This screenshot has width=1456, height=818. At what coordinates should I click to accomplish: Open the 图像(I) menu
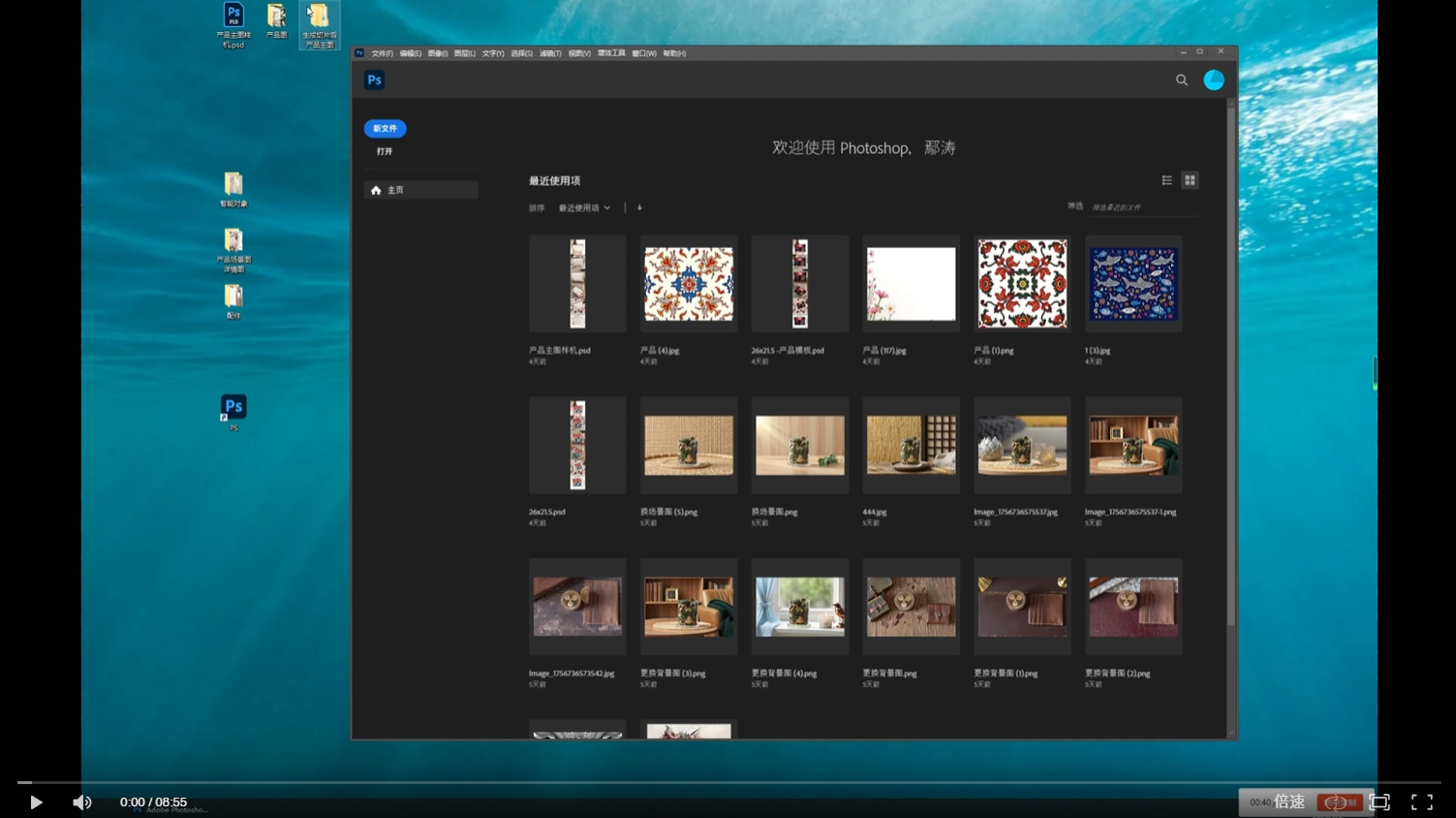tap(438, 53)
